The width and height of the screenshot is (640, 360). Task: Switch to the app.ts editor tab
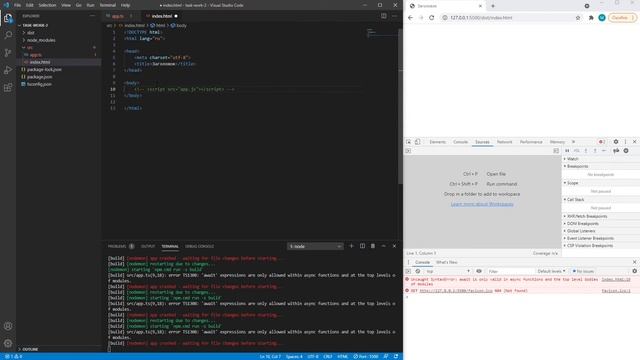(118, 16)
